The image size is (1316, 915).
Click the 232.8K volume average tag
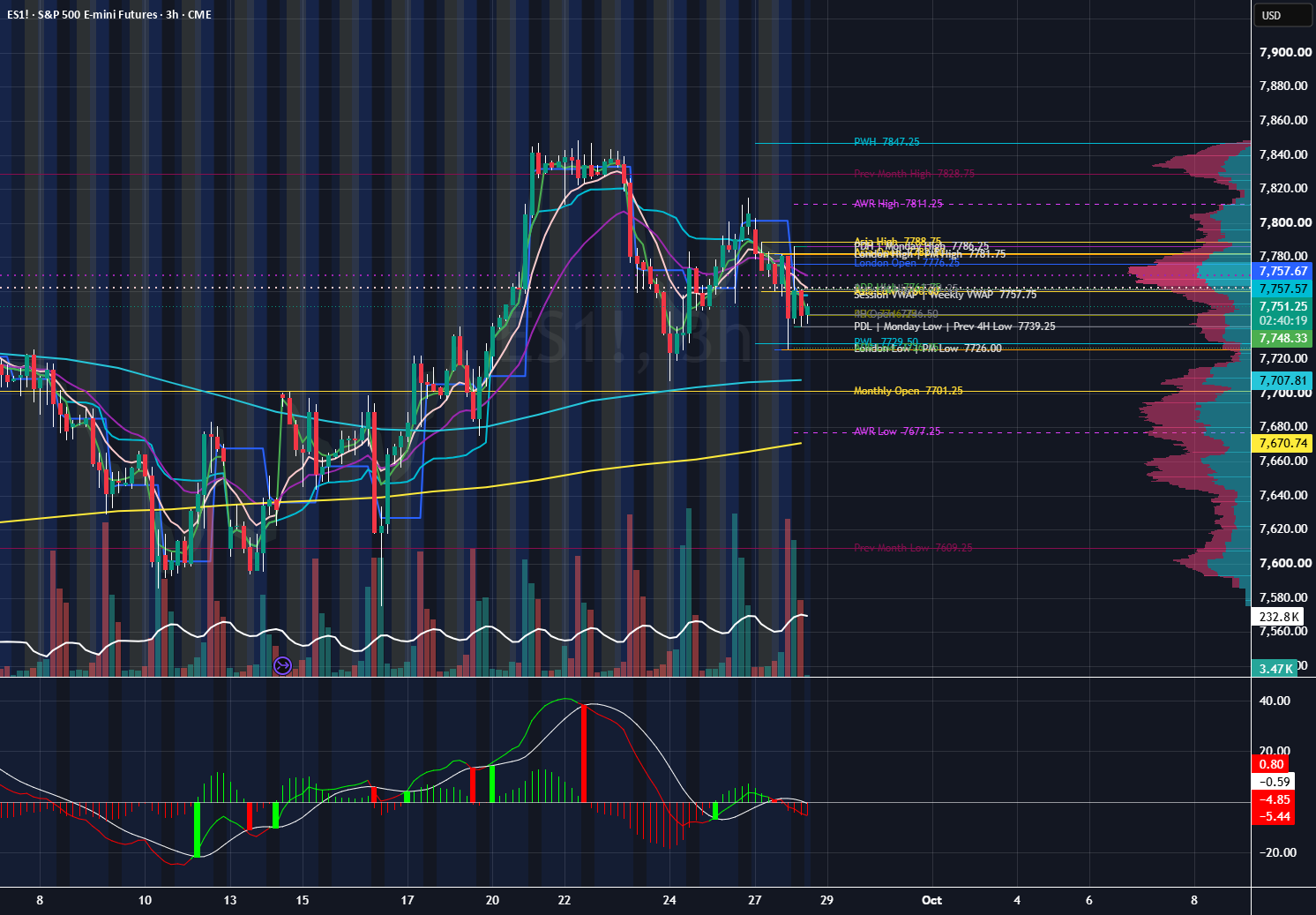(x=1279, y=617)
